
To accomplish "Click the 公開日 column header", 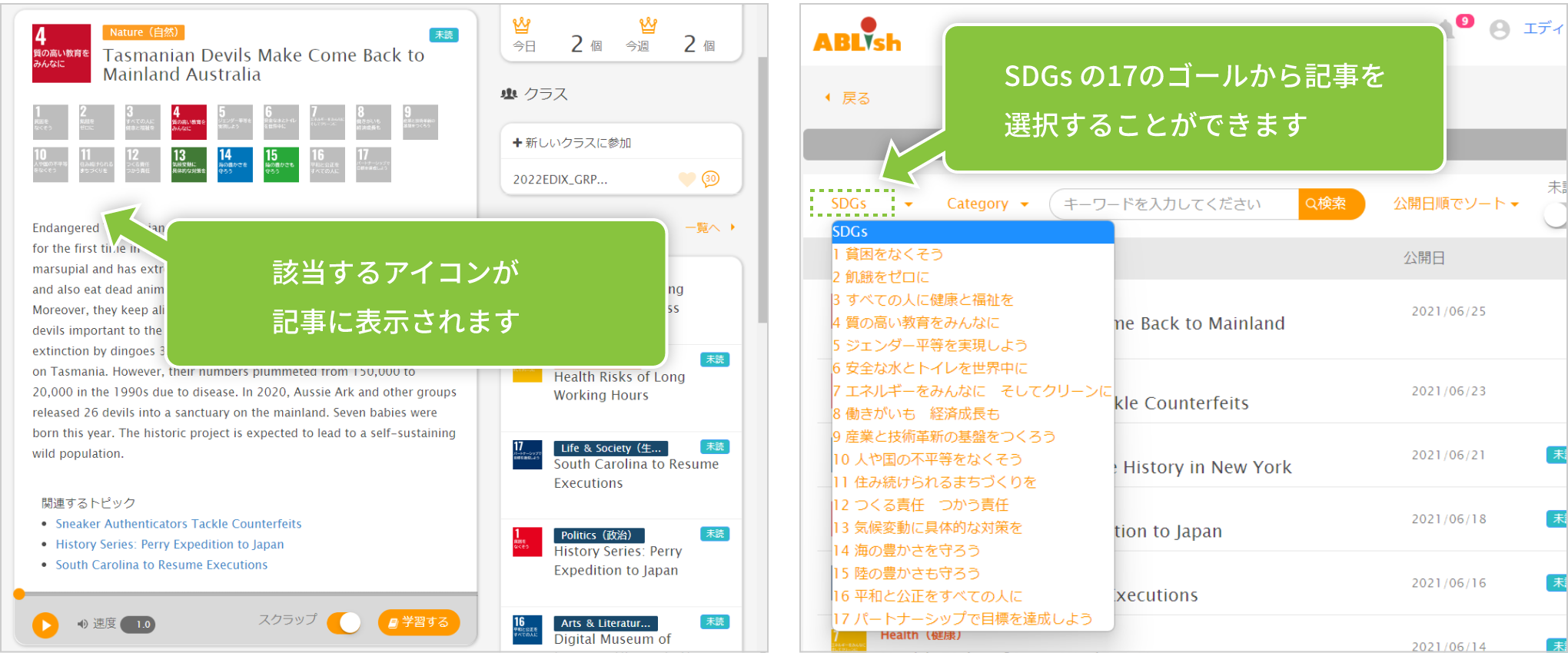I will 1424,258.
